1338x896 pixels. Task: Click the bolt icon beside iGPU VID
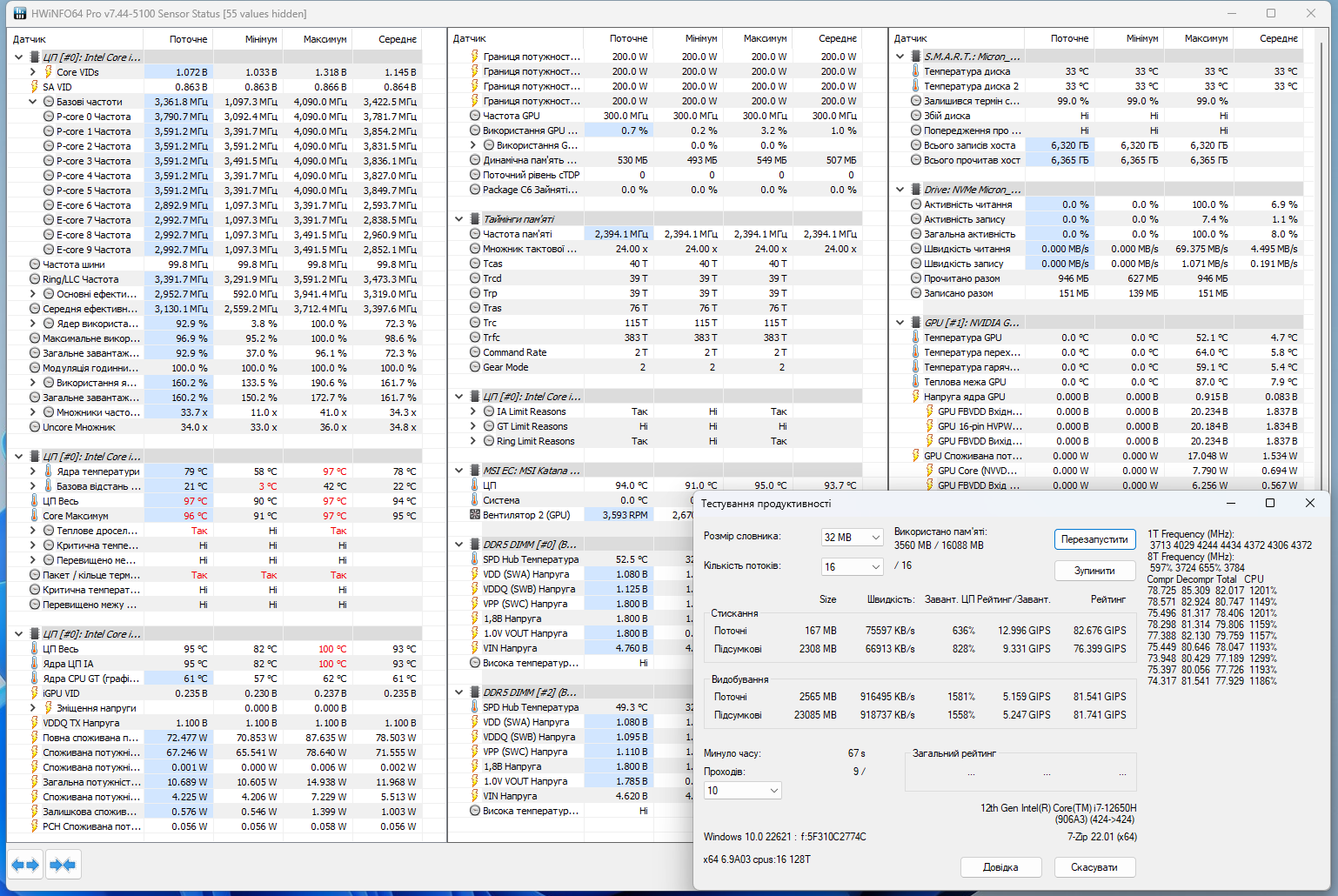34,693
